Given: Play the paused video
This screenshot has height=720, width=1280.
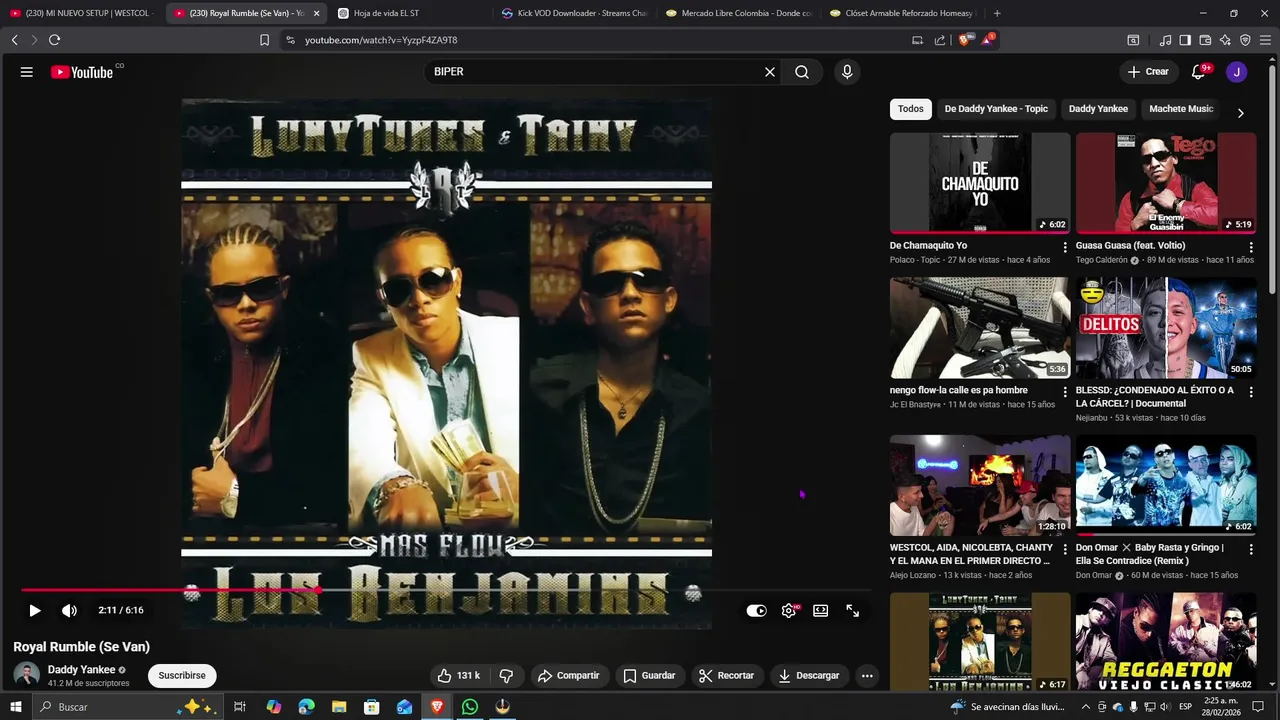Looking at the screenshot, I should [x=35, y=611].
